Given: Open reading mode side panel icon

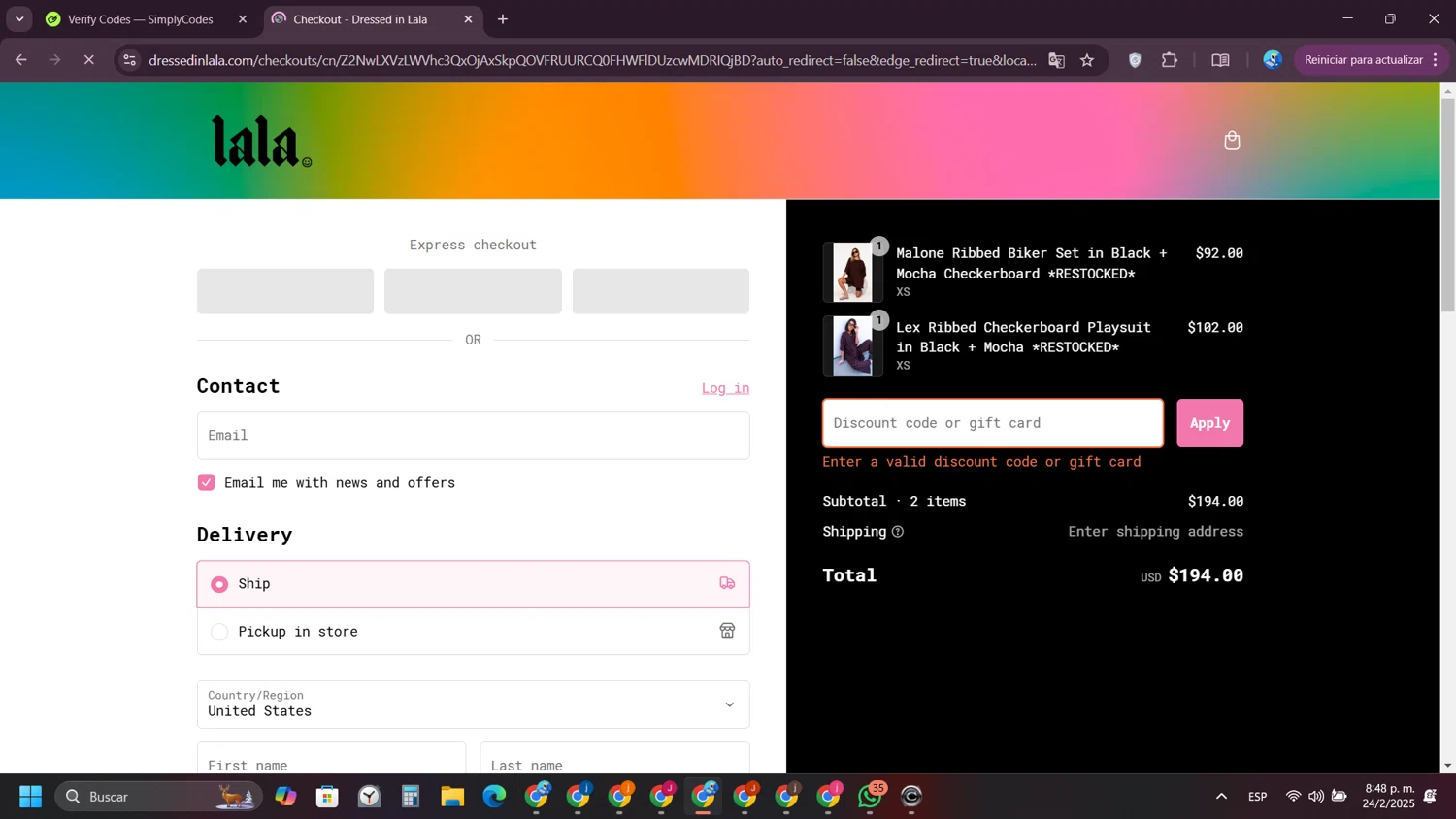Looking at the screenshot, I should (x=1221, y=60).
